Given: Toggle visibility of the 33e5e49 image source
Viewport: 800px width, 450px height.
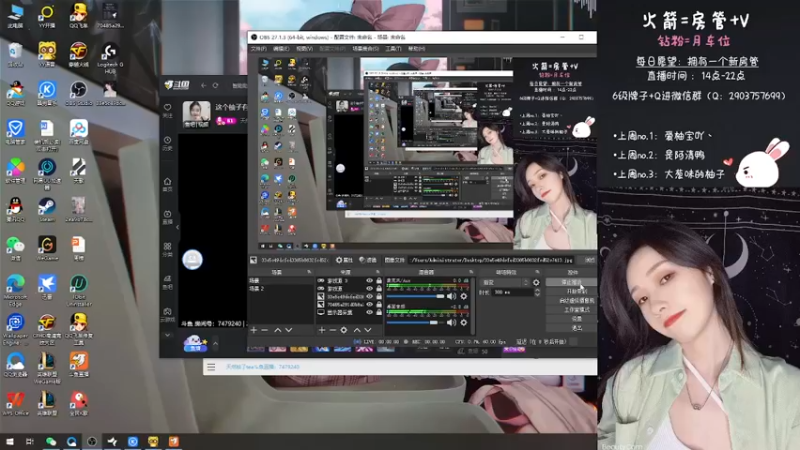Looking at the screenshot, I should [369, 296].
